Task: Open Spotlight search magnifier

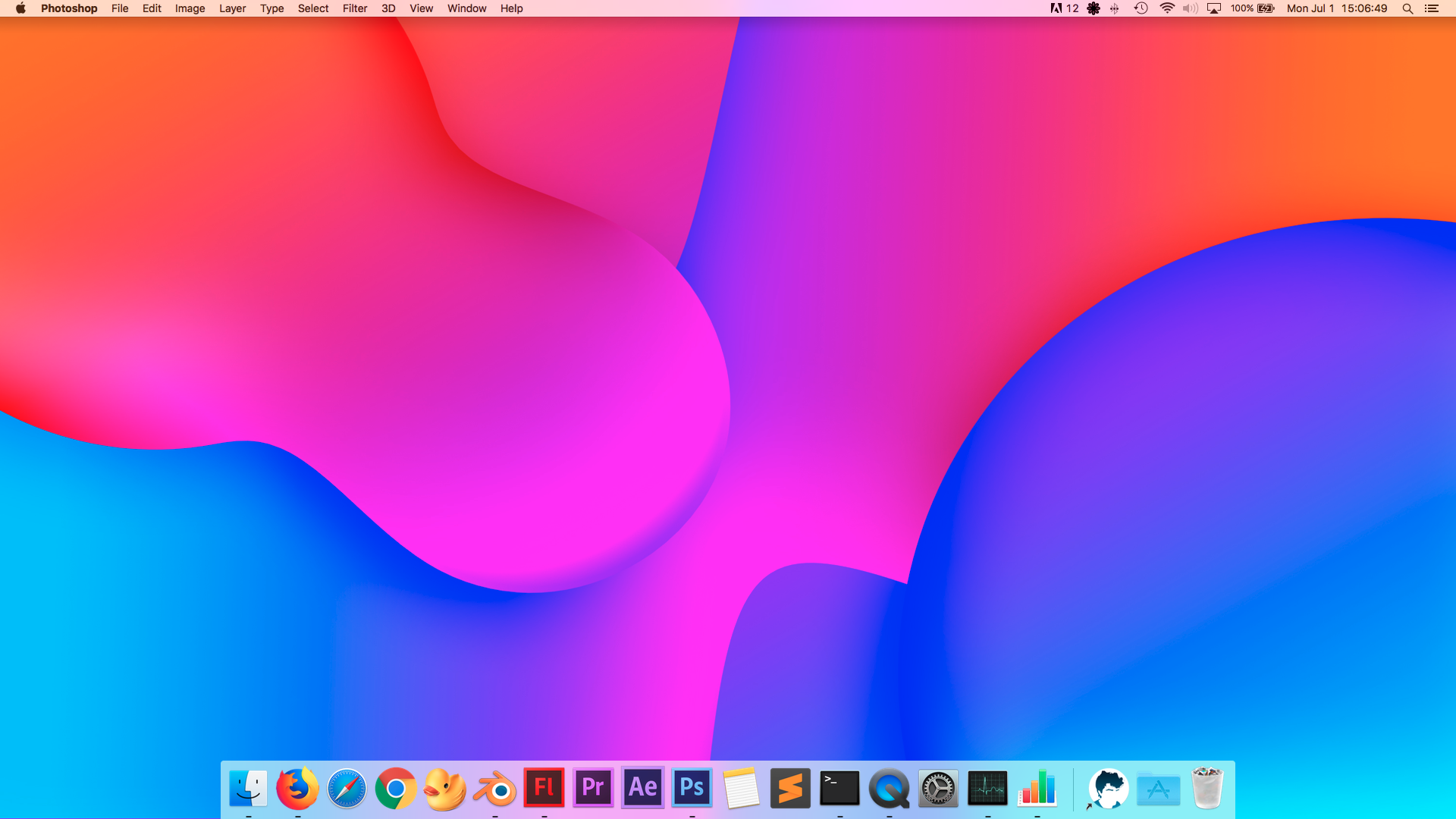Action: coord(1407,8)
